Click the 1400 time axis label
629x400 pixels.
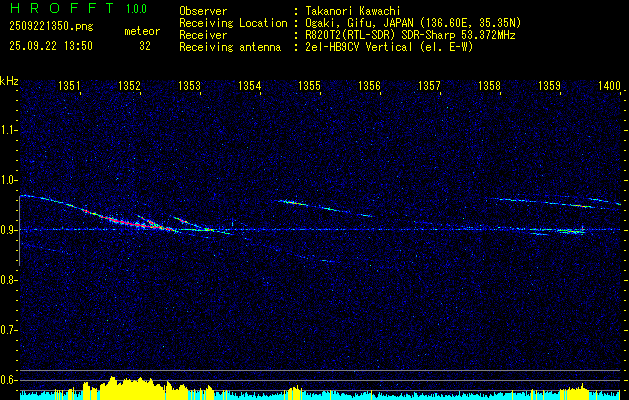click(x=609, y=86)
